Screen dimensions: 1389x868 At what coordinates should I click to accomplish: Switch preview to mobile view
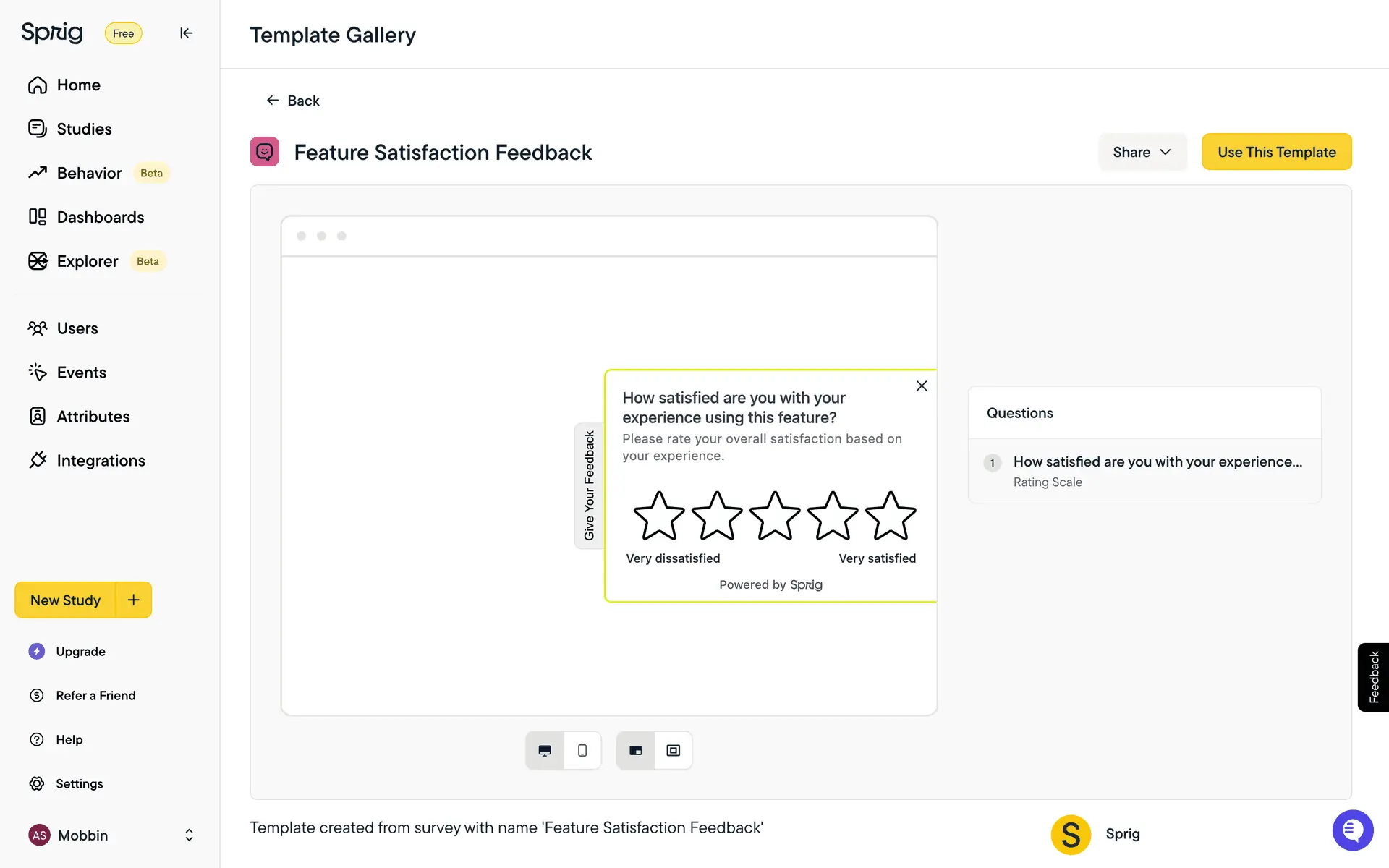582,751
